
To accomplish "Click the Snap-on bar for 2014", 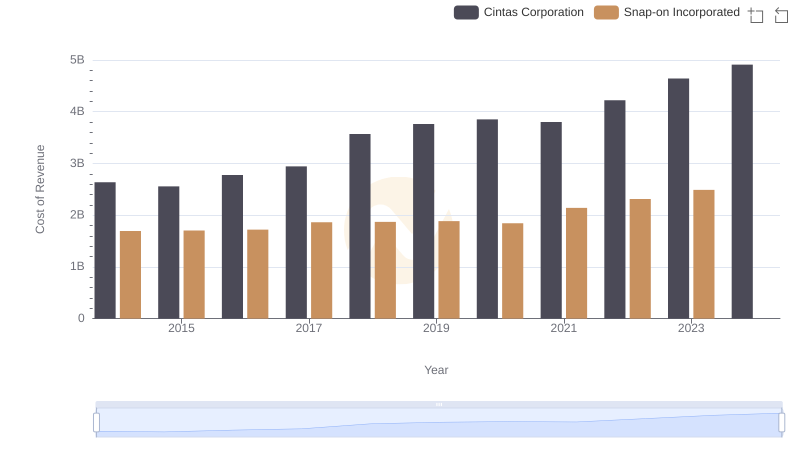I will click(x=131, y=275).
